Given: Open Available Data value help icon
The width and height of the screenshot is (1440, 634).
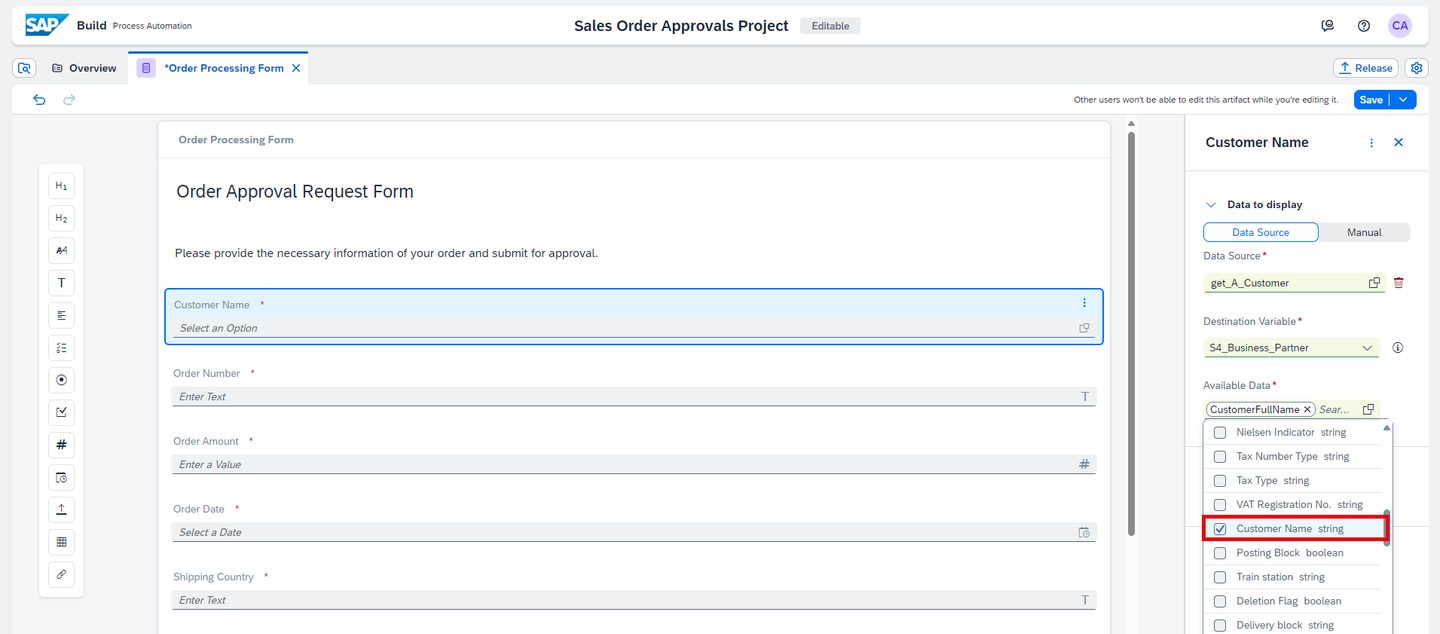Looking at the screenshot, I should point(1368,410).
